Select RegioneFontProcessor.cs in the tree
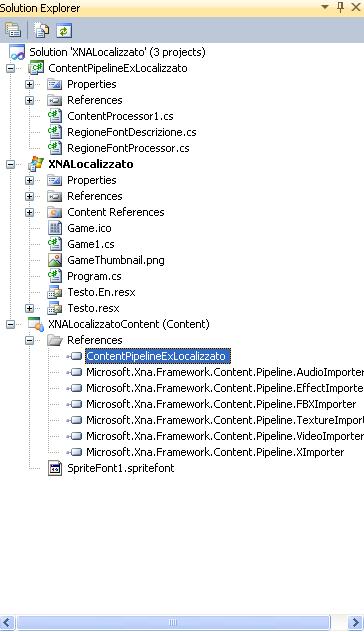Screen dimensions: 364x632 pos(128,148)
